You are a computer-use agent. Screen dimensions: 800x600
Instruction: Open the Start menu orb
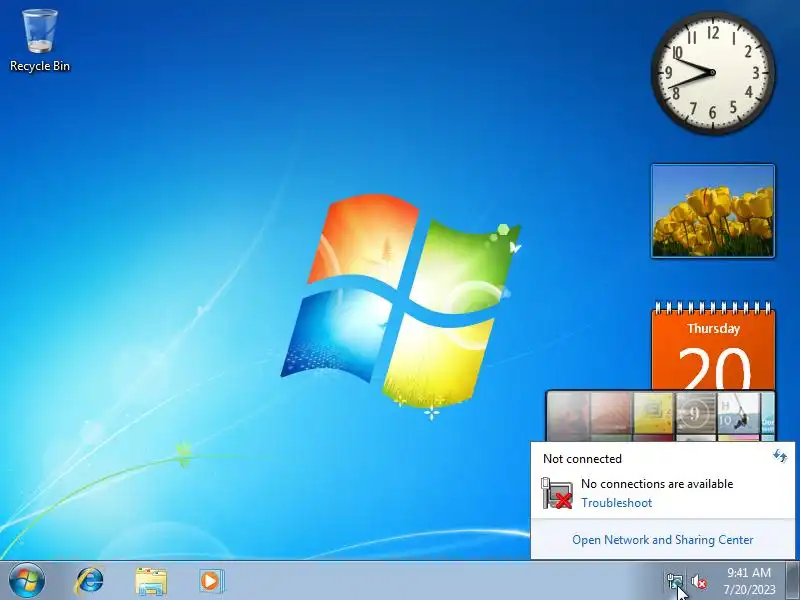click(27, 581)
